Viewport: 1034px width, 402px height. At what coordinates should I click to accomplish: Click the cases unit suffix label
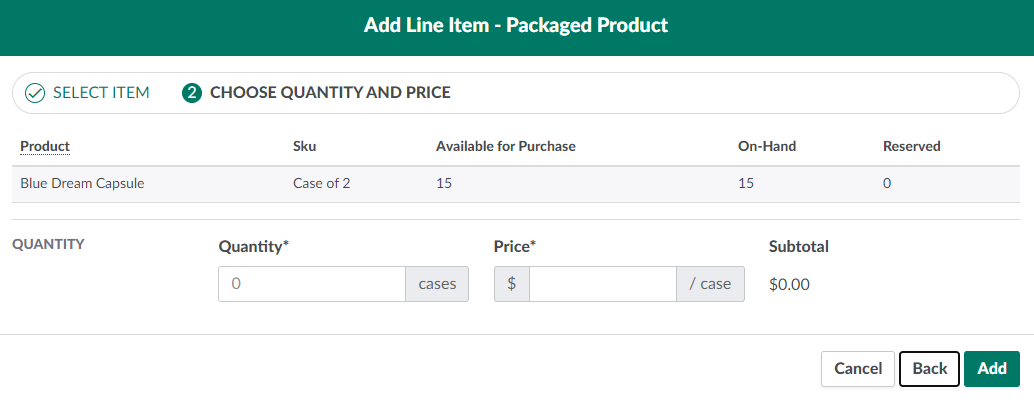tap(437, 284)
